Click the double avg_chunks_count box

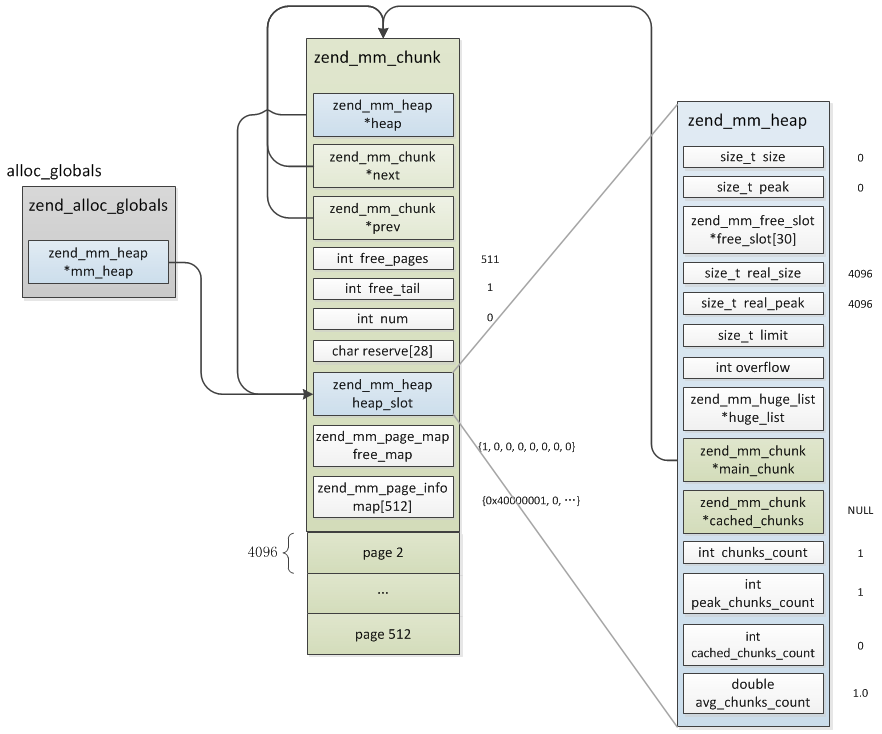click(753, 694)
